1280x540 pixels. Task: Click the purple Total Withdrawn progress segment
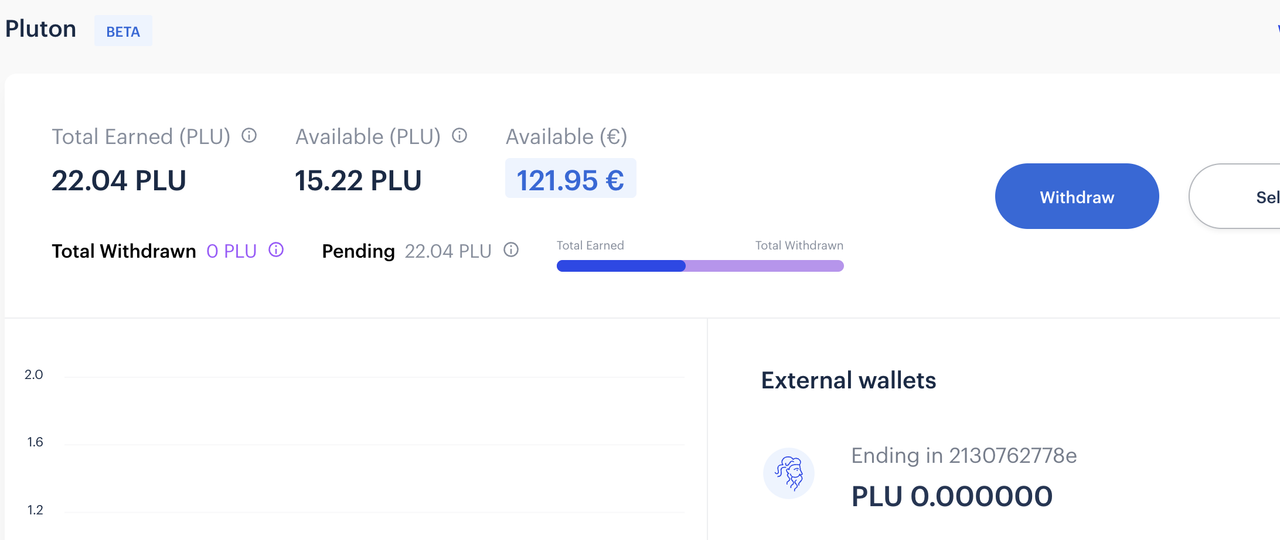point(765,266)
